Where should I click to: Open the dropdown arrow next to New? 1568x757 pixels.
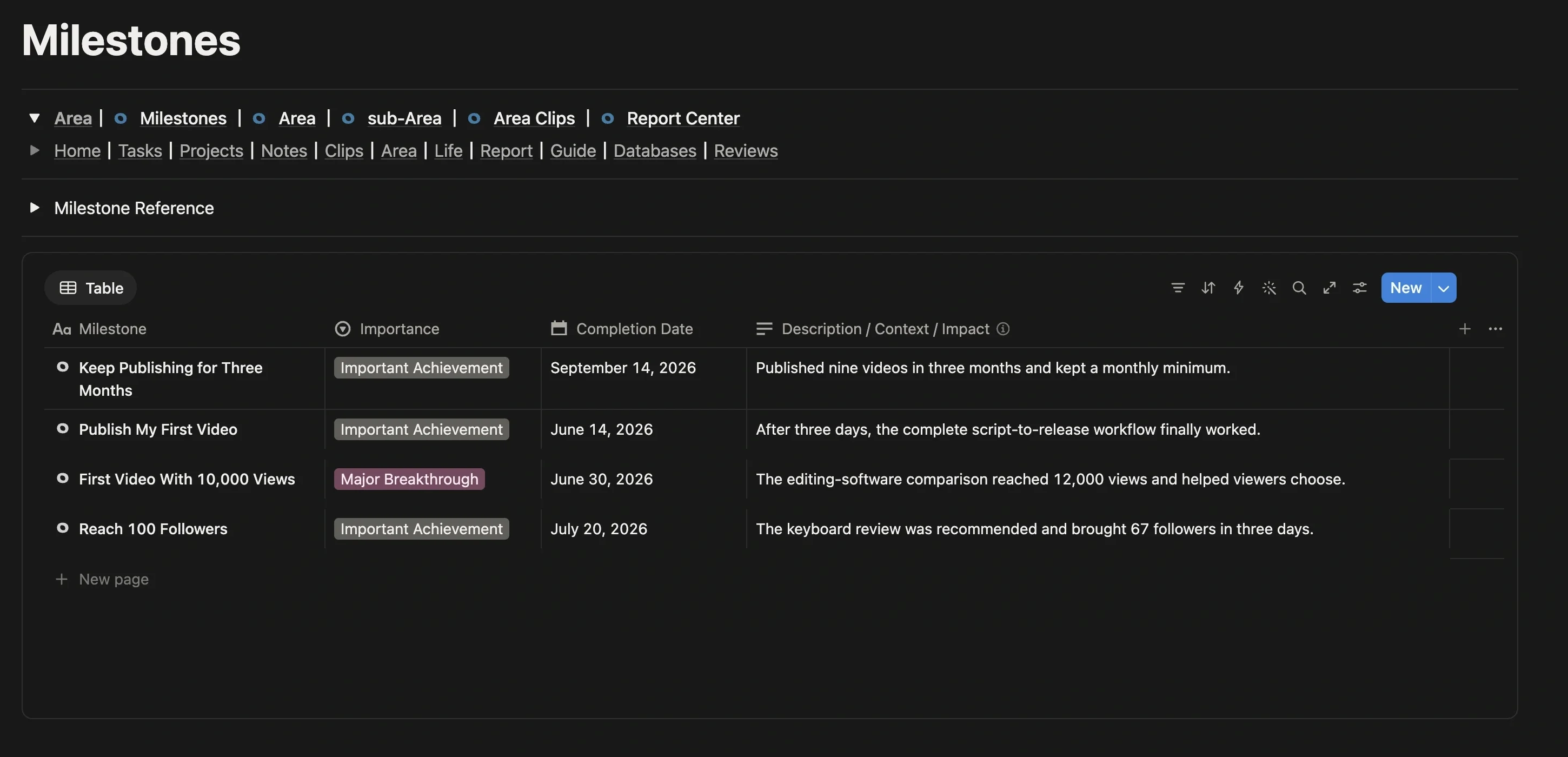(x=1444, y=288)
